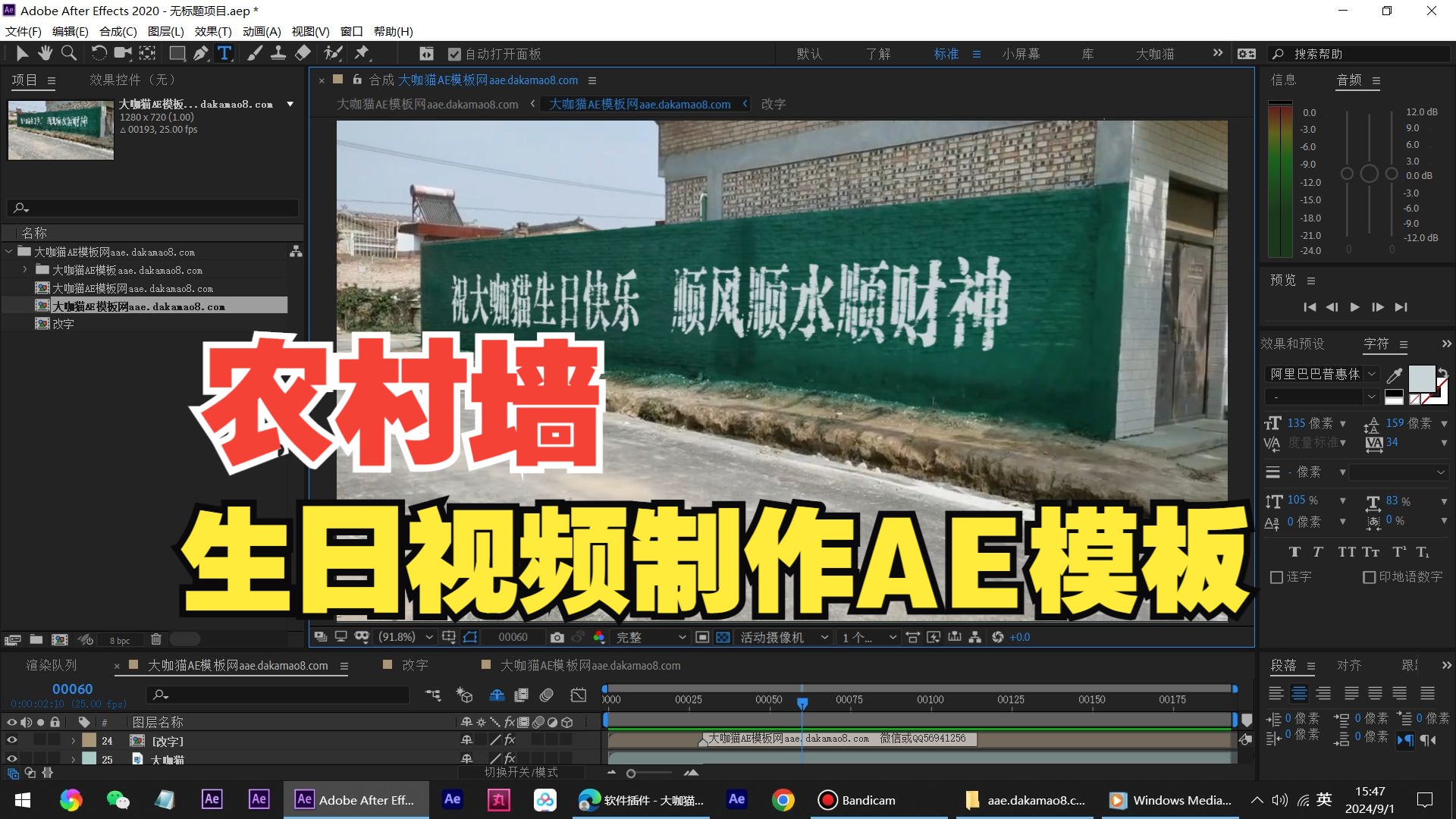
Task: Enable the 连字 checkbox
Action: point(1277,578)
